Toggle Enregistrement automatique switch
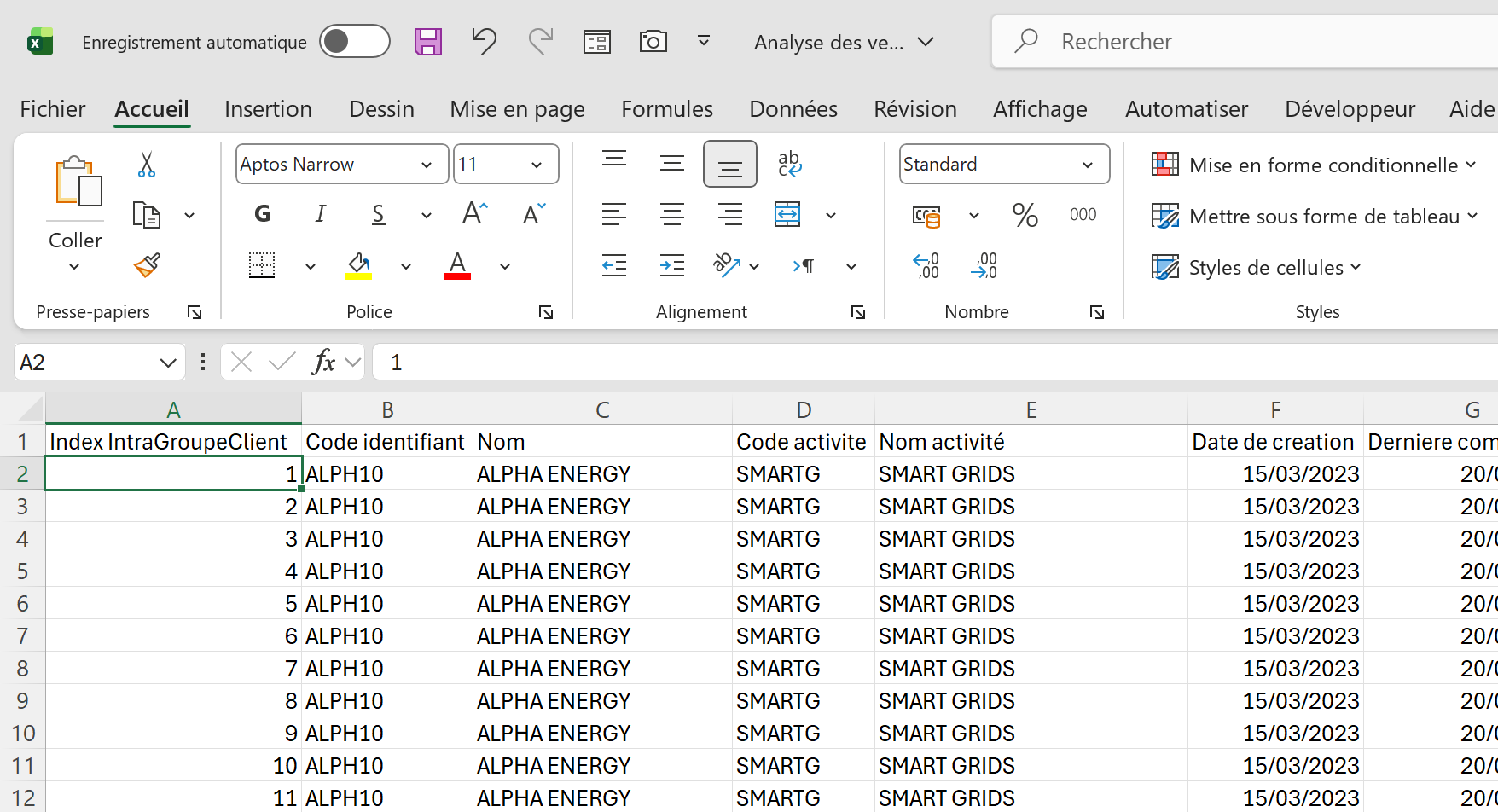The image size is (1498, 812). tap(354, 42)
